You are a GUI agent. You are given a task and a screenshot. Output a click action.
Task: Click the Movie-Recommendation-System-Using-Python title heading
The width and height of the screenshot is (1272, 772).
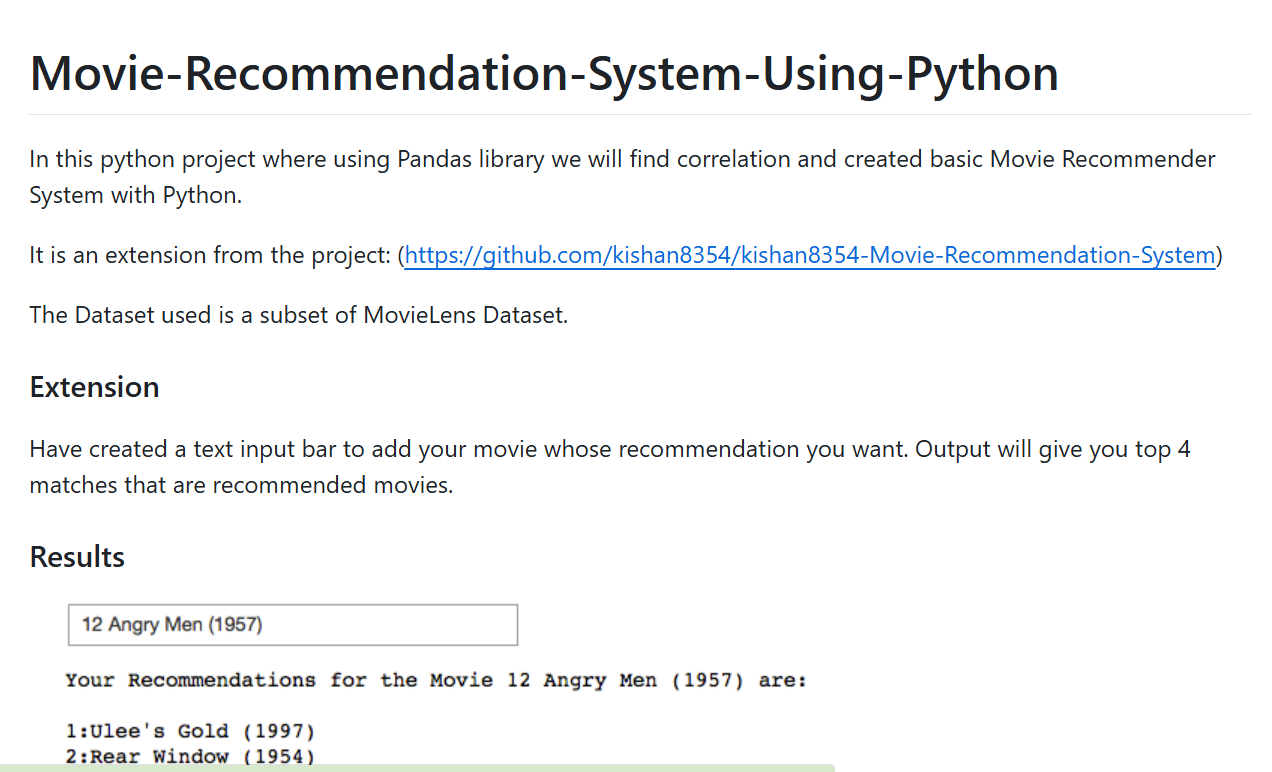click(544, 73)
